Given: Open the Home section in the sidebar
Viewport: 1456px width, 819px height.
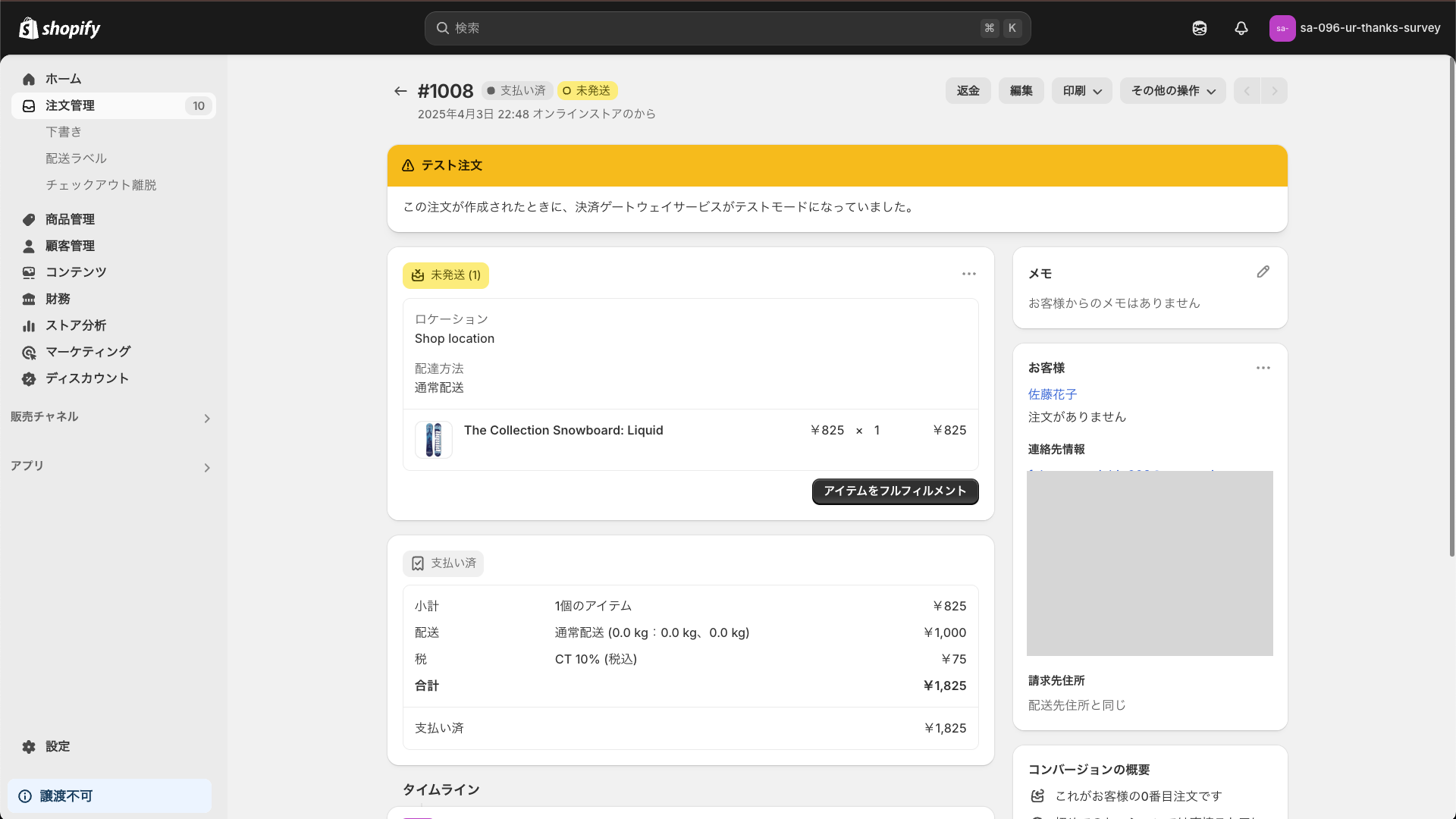Looking at the screenshot, I should 64,79.
